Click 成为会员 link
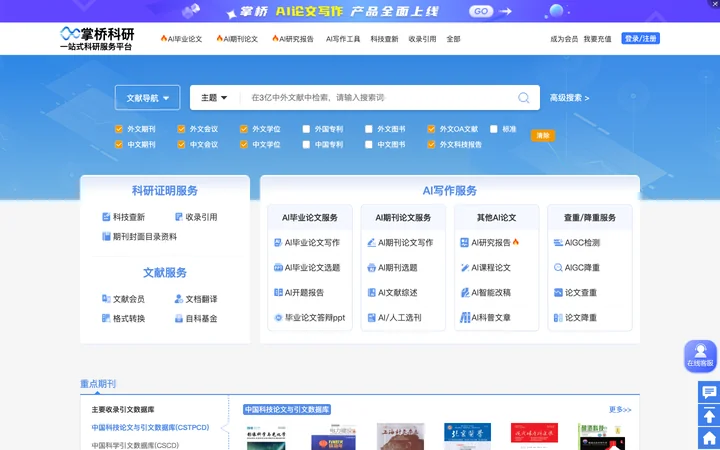 [564, 39]
